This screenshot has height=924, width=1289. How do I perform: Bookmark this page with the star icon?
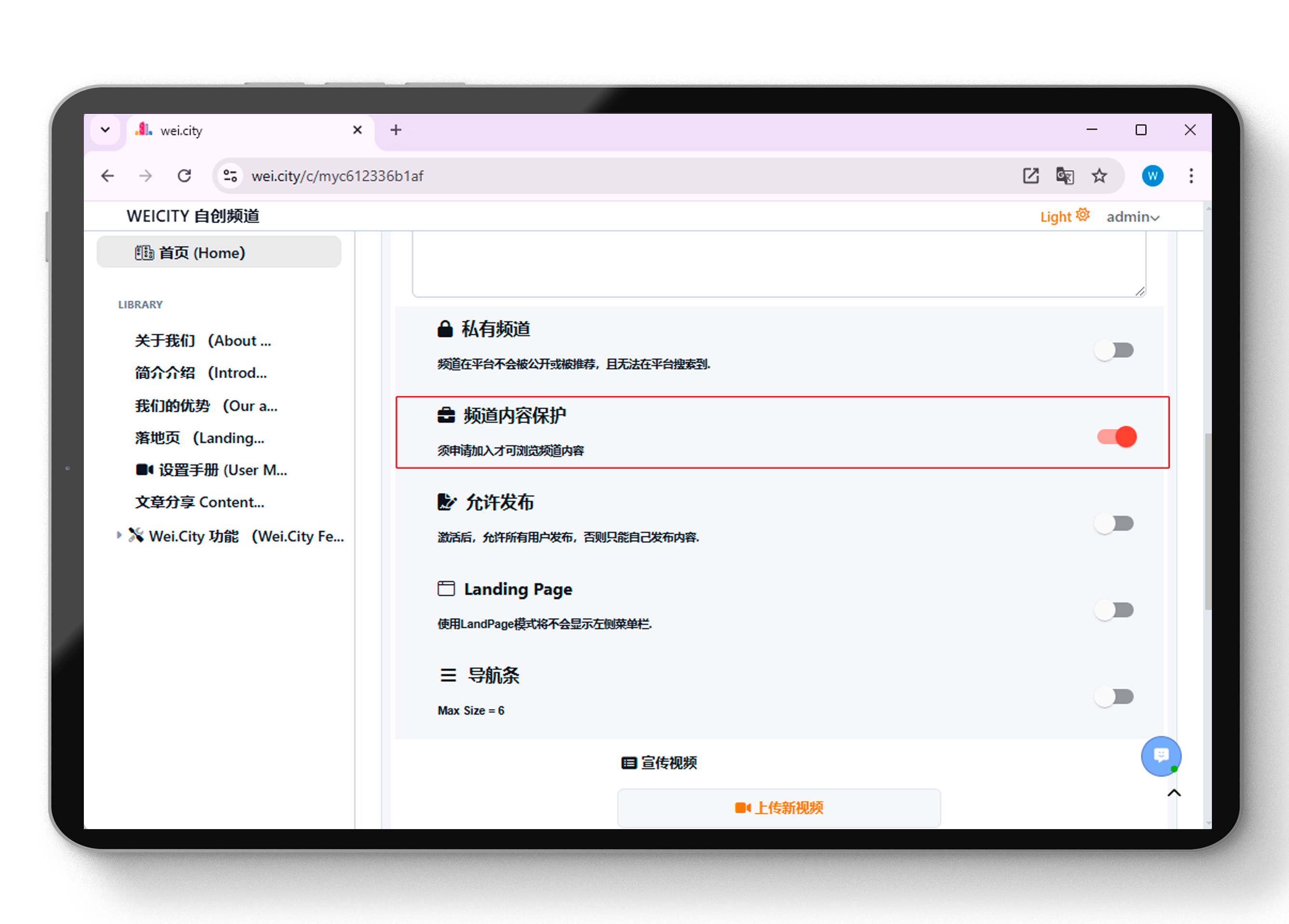point(1099,175)
